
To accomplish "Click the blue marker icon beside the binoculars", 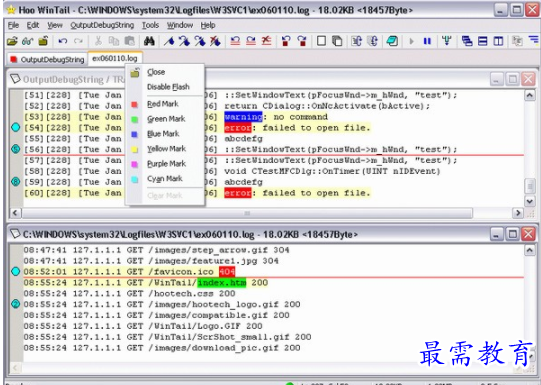I will pyautogui.click(x=169, y=41).
